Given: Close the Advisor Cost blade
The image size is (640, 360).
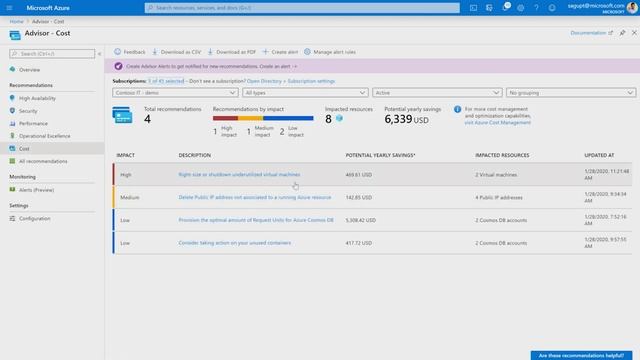Looking at the screenshot, I should pyautogui.click(x=634, y=33).
